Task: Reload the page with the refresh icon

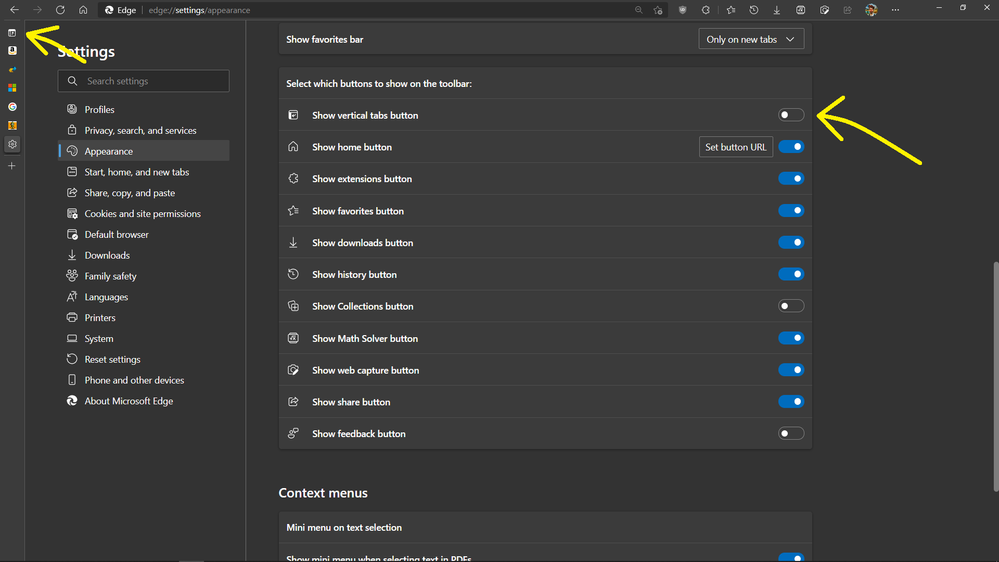Action: point(61,10)
